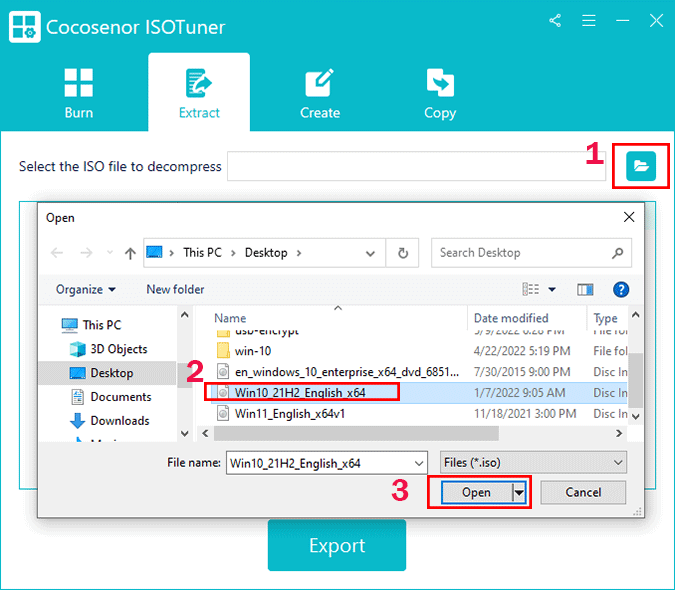
Task: Click the share icon in title bar
Action: (x=555, y=20)
